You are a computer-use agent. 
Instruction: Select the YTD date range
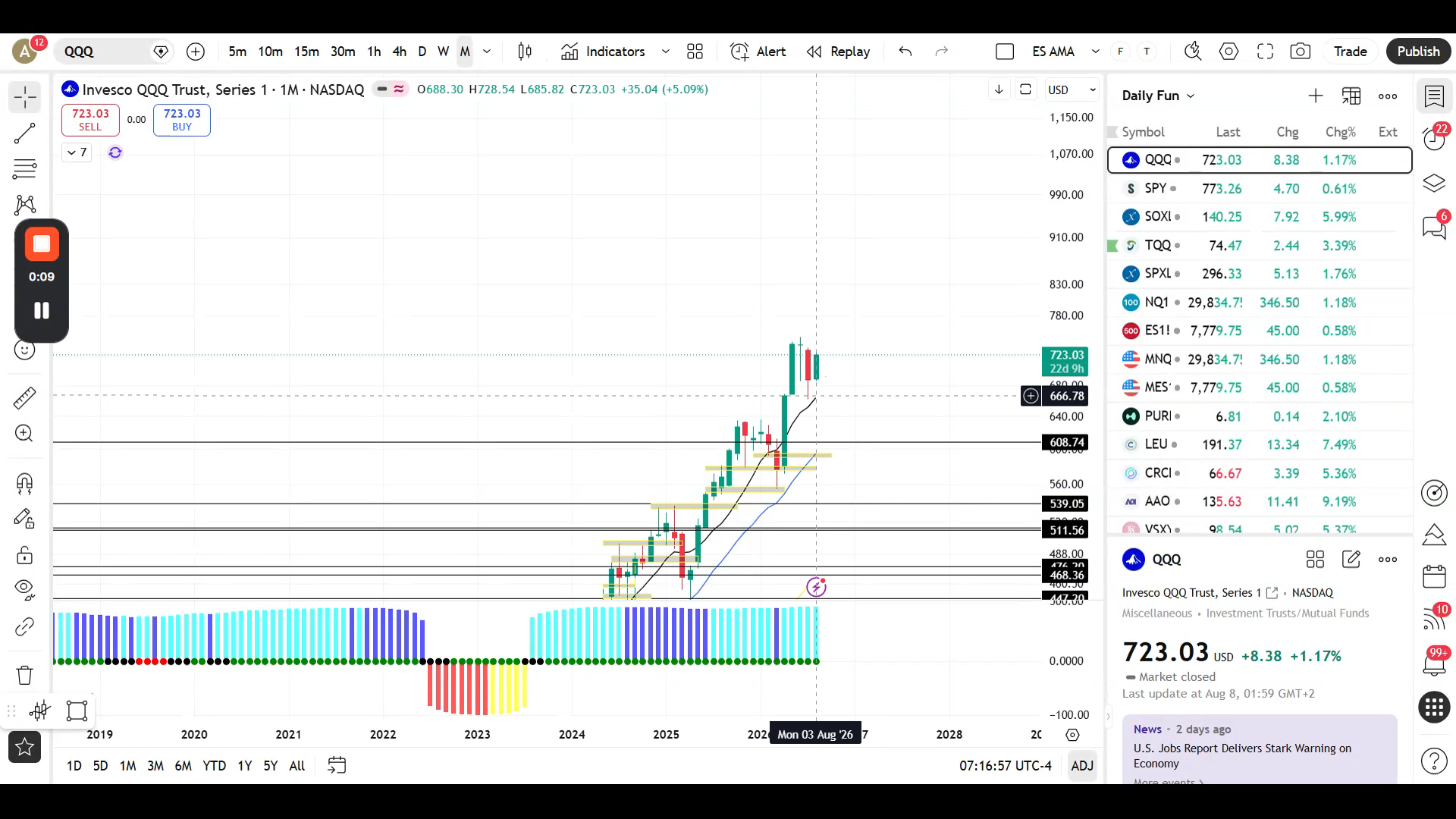coord(215,766)
